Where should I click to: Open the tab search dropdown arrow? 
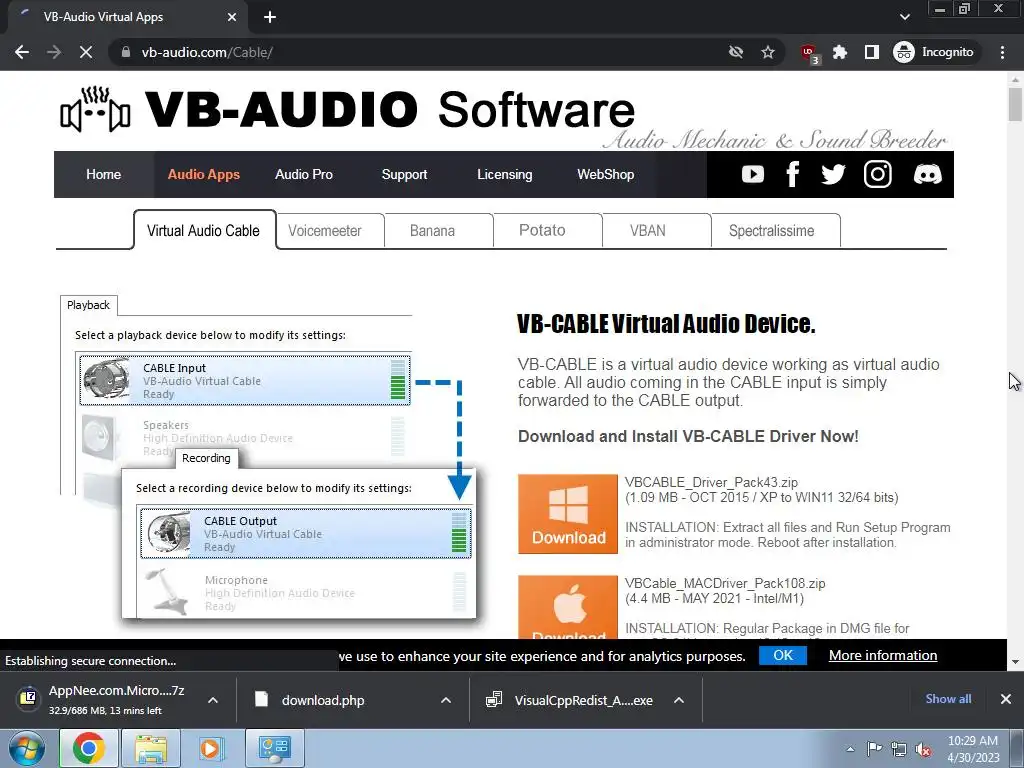point(904,17)
